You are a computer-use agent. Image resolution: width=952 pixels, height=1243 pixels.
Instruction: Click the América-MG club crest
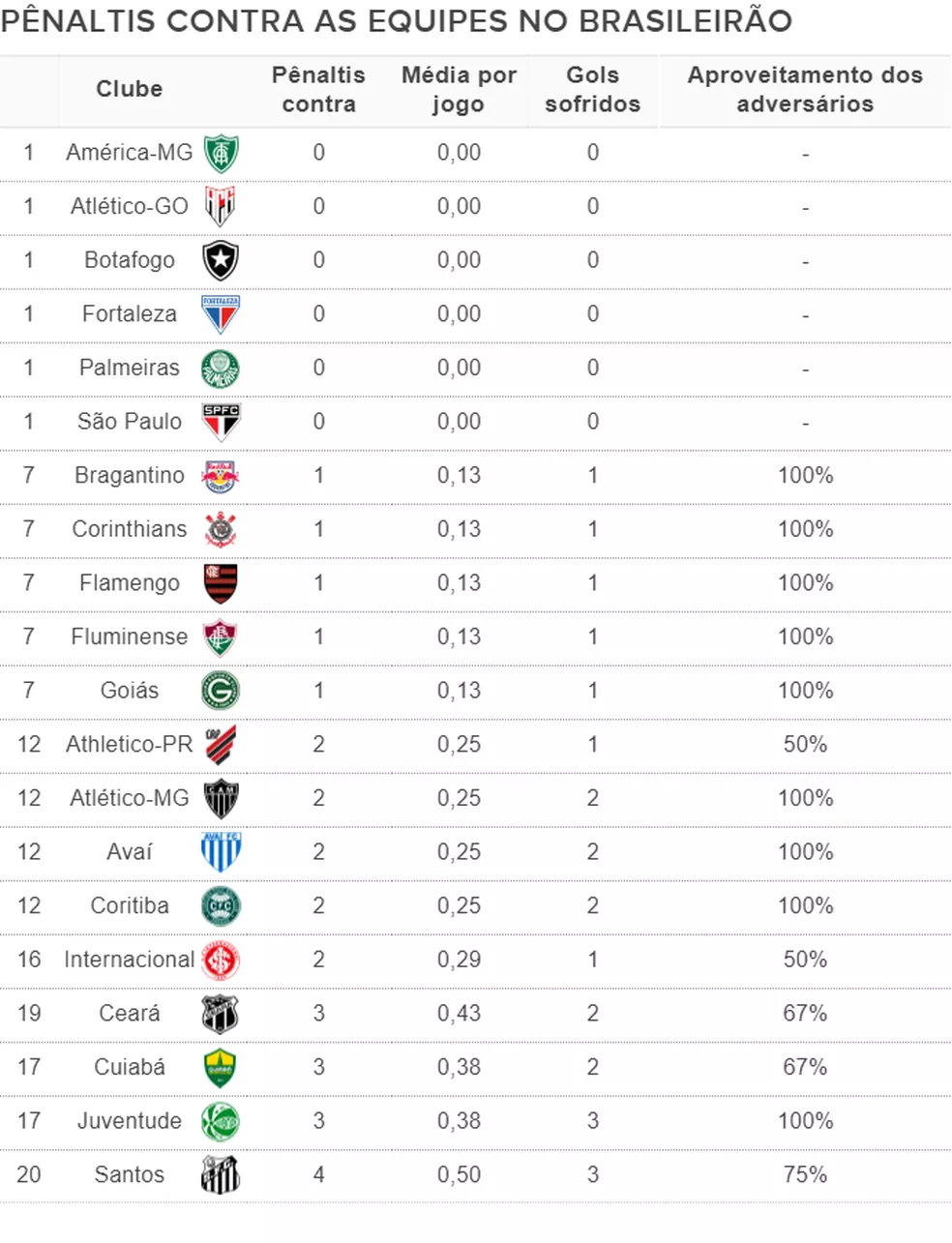pos(221,153)
